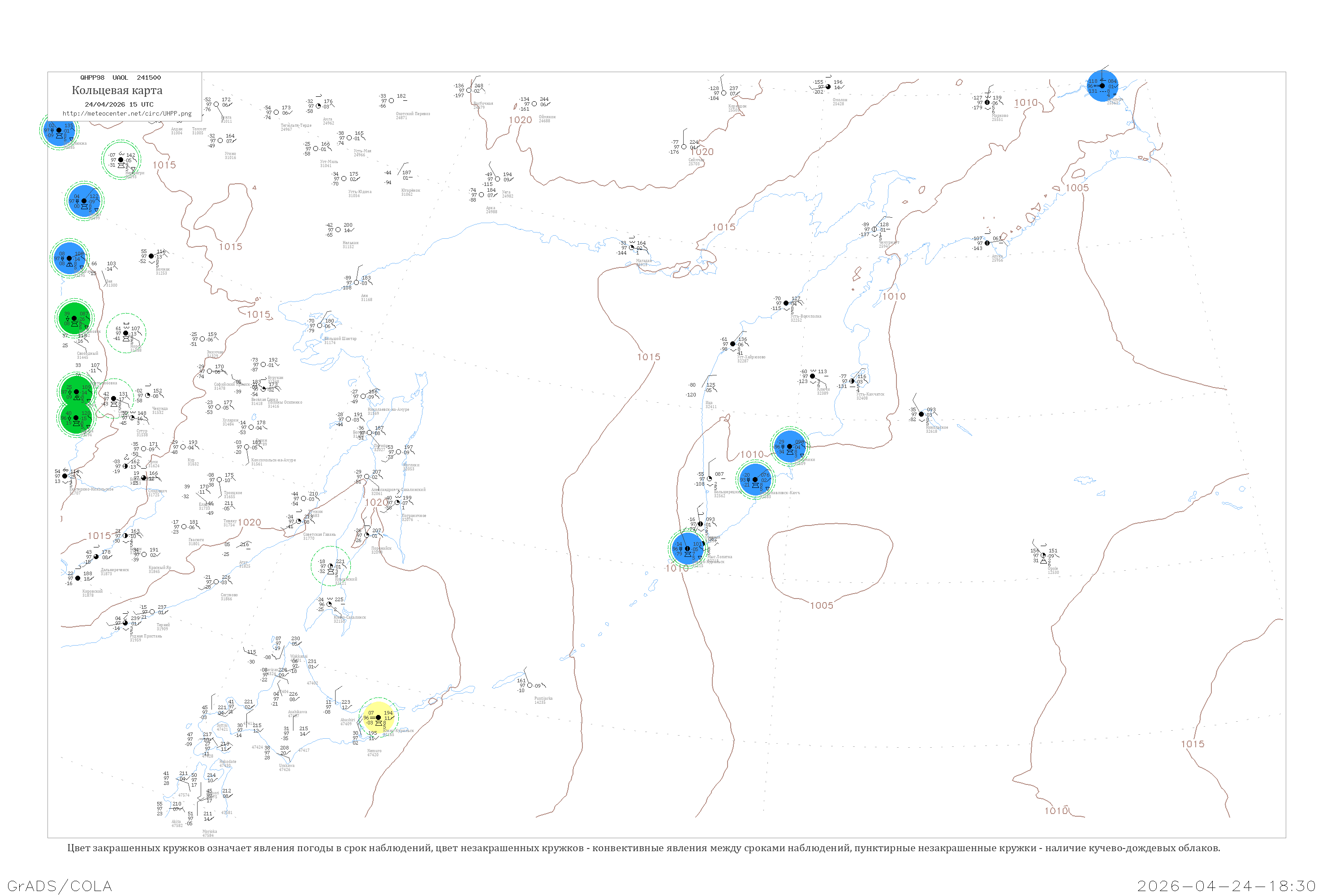Viewport: 1344px width, 896px height.
Task: Open the meteocenter.net UHPP.png URL text
Action: tap(127, 114)
